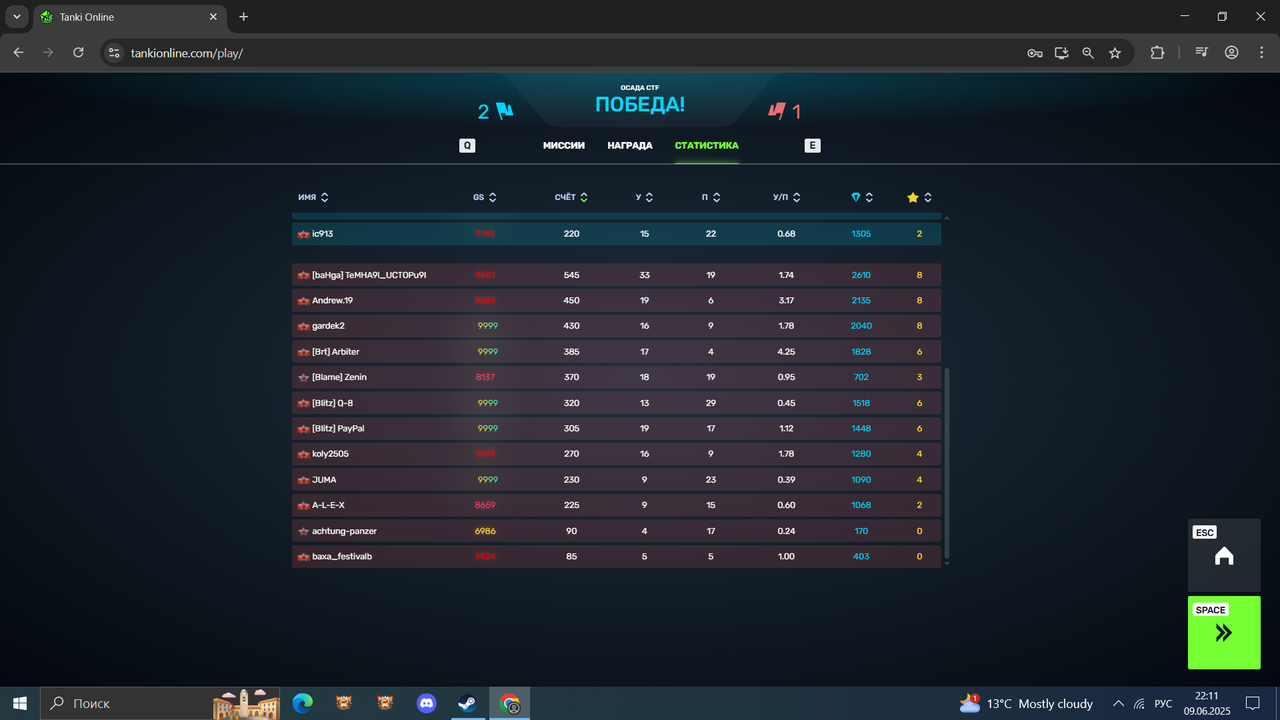Click rank icon next to ic913
The height and width of the screenshot is (720, 1280).
click(303, 234)
